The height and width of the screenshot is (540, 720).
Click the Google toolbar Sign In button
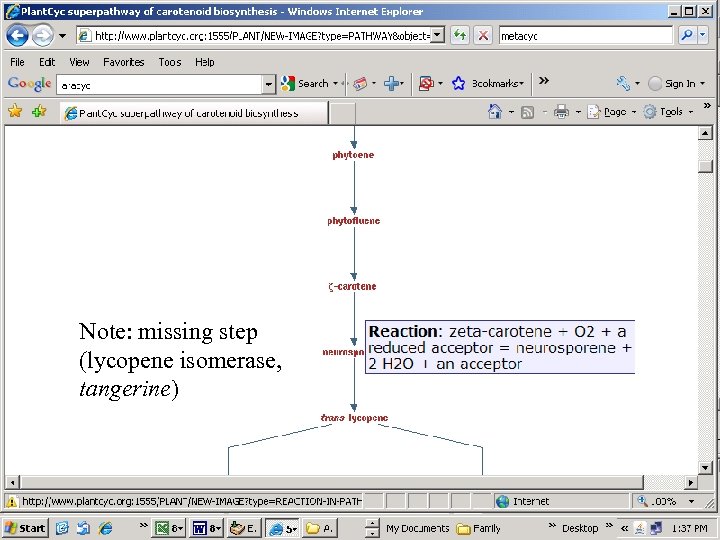click(x=674, y=84)
